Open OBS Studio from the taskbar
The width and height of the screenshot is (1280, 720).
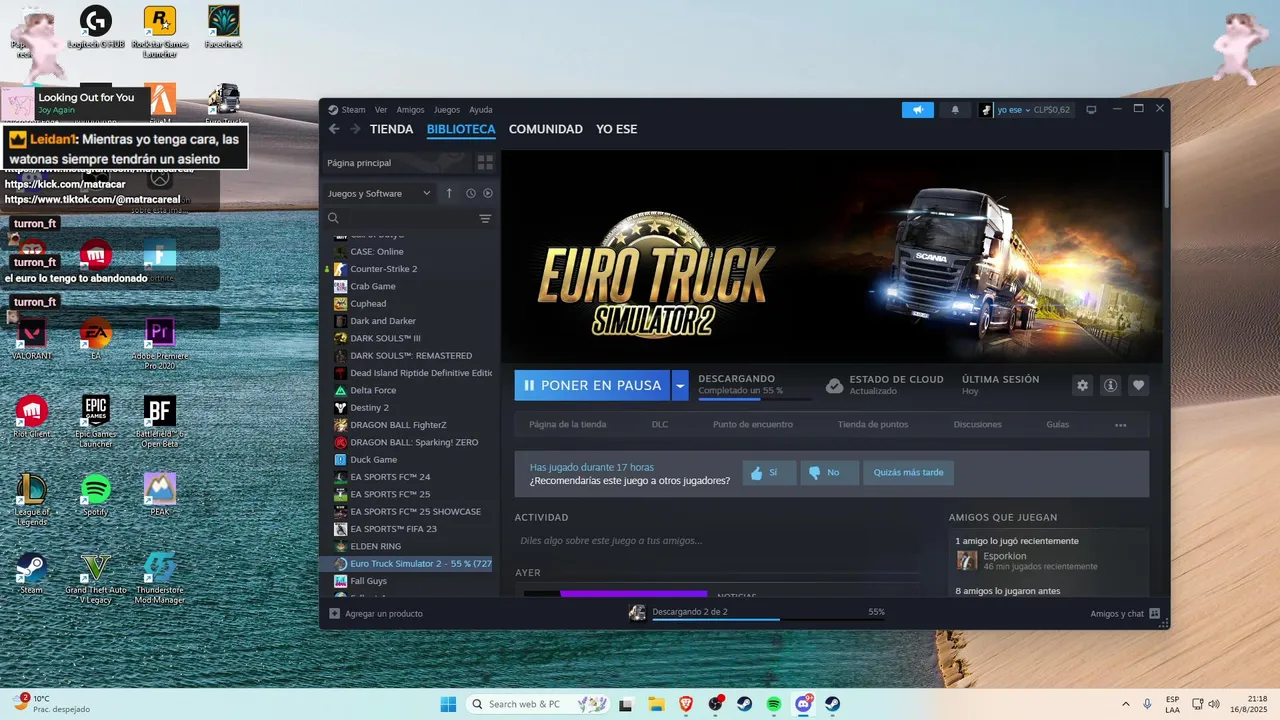pyautogui.click(x=715, y=704)
